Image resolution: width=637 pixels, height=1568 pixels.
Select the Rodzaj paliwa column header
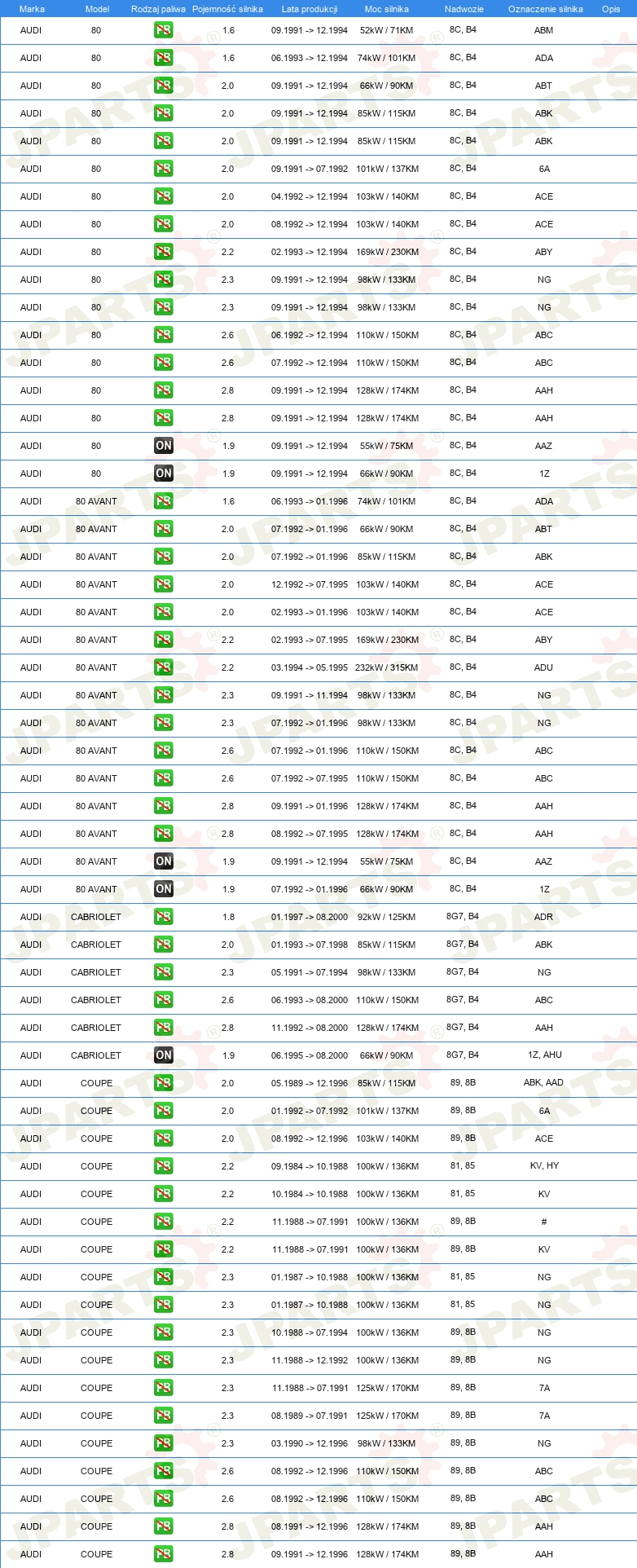(158, 9)
